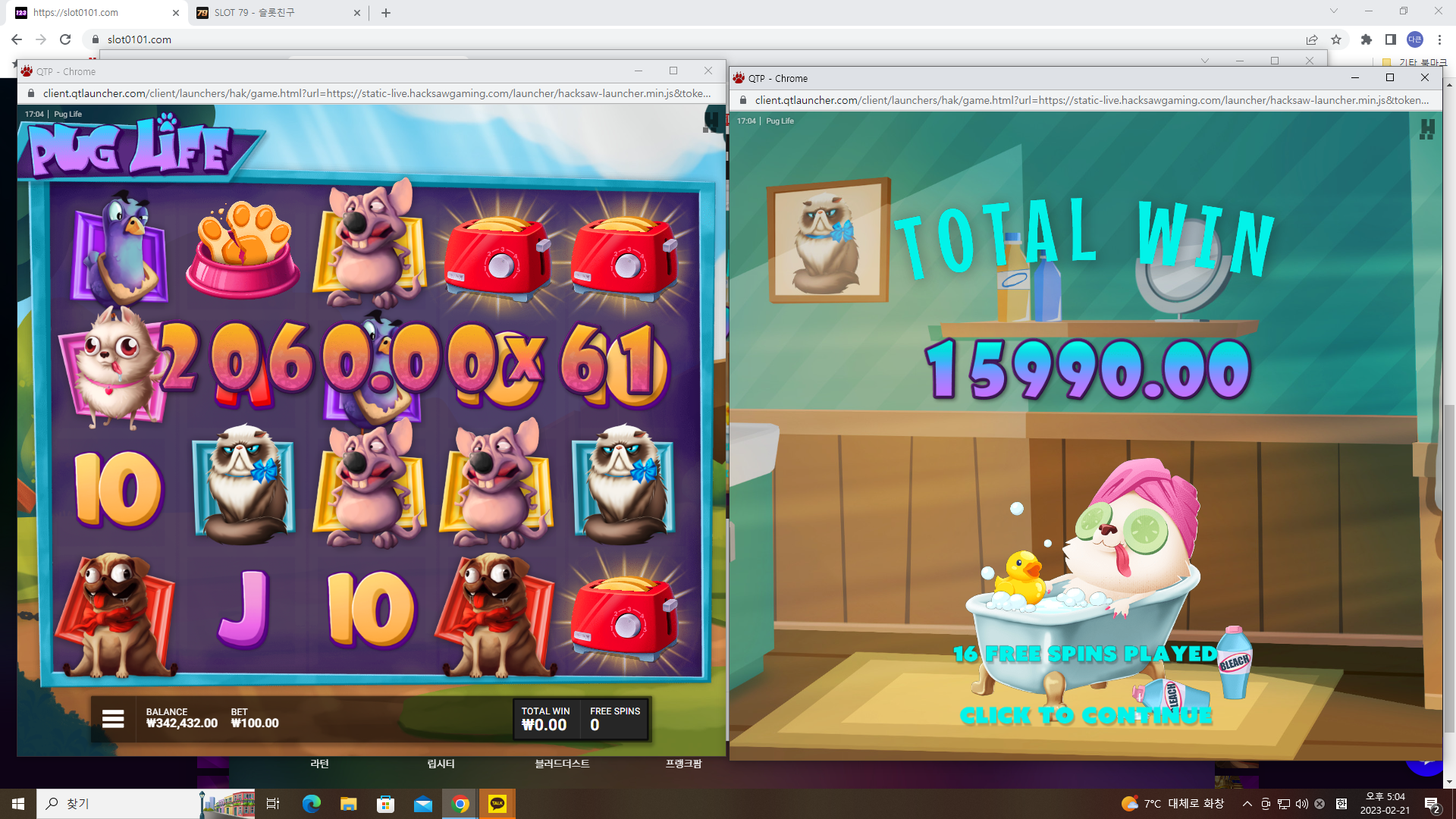Viewport: 1456px width, 819px height.
Task: View site info lock in right QTP window
Action: 743,100
